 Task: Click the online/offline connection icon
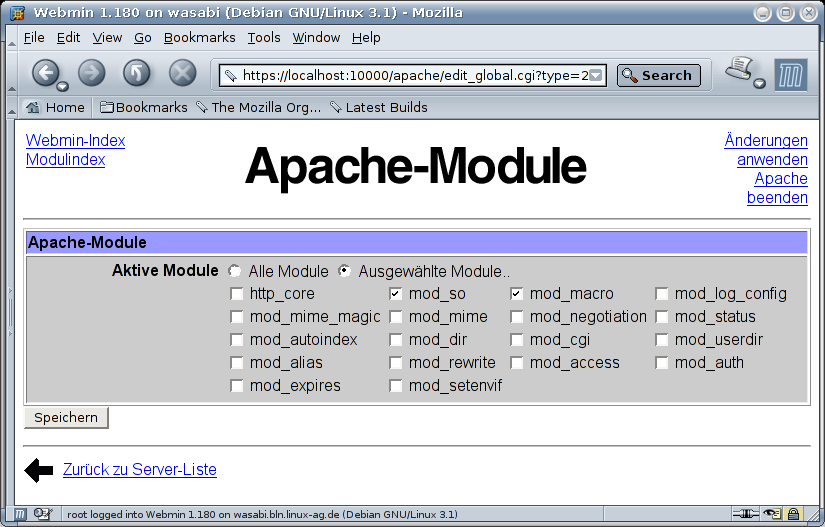tap(745, 514)
